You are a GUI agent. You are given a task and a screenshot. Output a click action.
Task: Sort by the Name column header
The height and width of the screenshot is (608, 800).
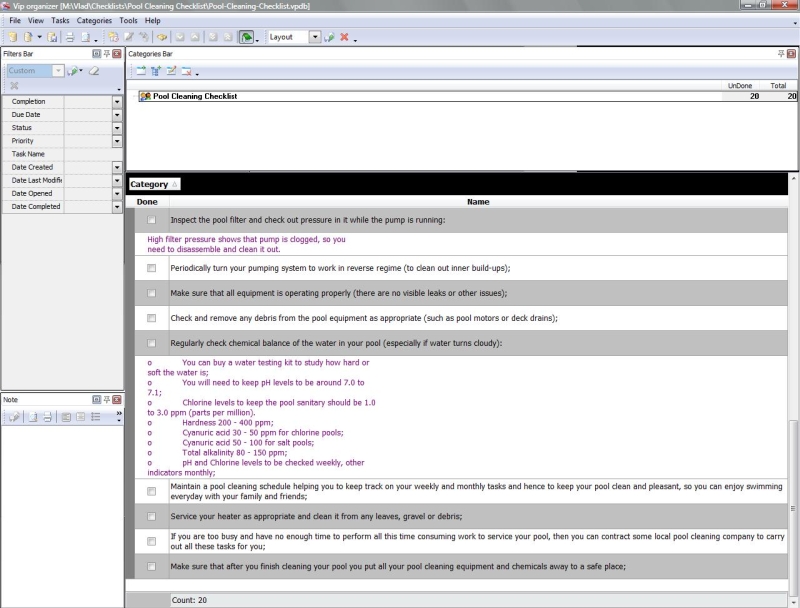[478, 202]
